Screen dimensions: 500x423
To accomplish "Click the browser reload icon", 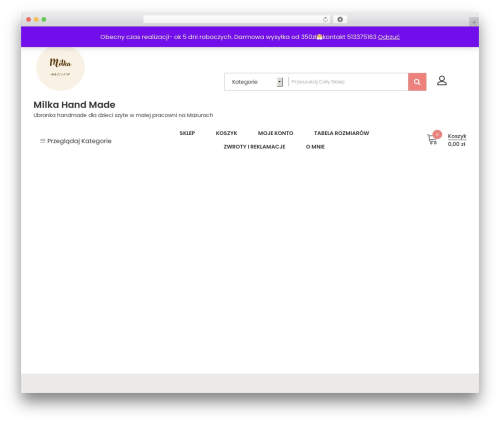I will coord(325,19).
